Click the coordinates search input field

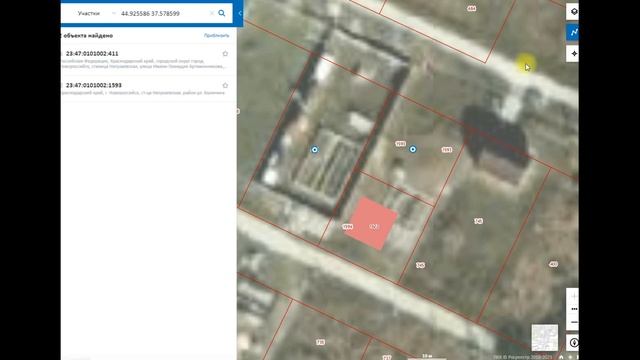click(x=163, y=13)
